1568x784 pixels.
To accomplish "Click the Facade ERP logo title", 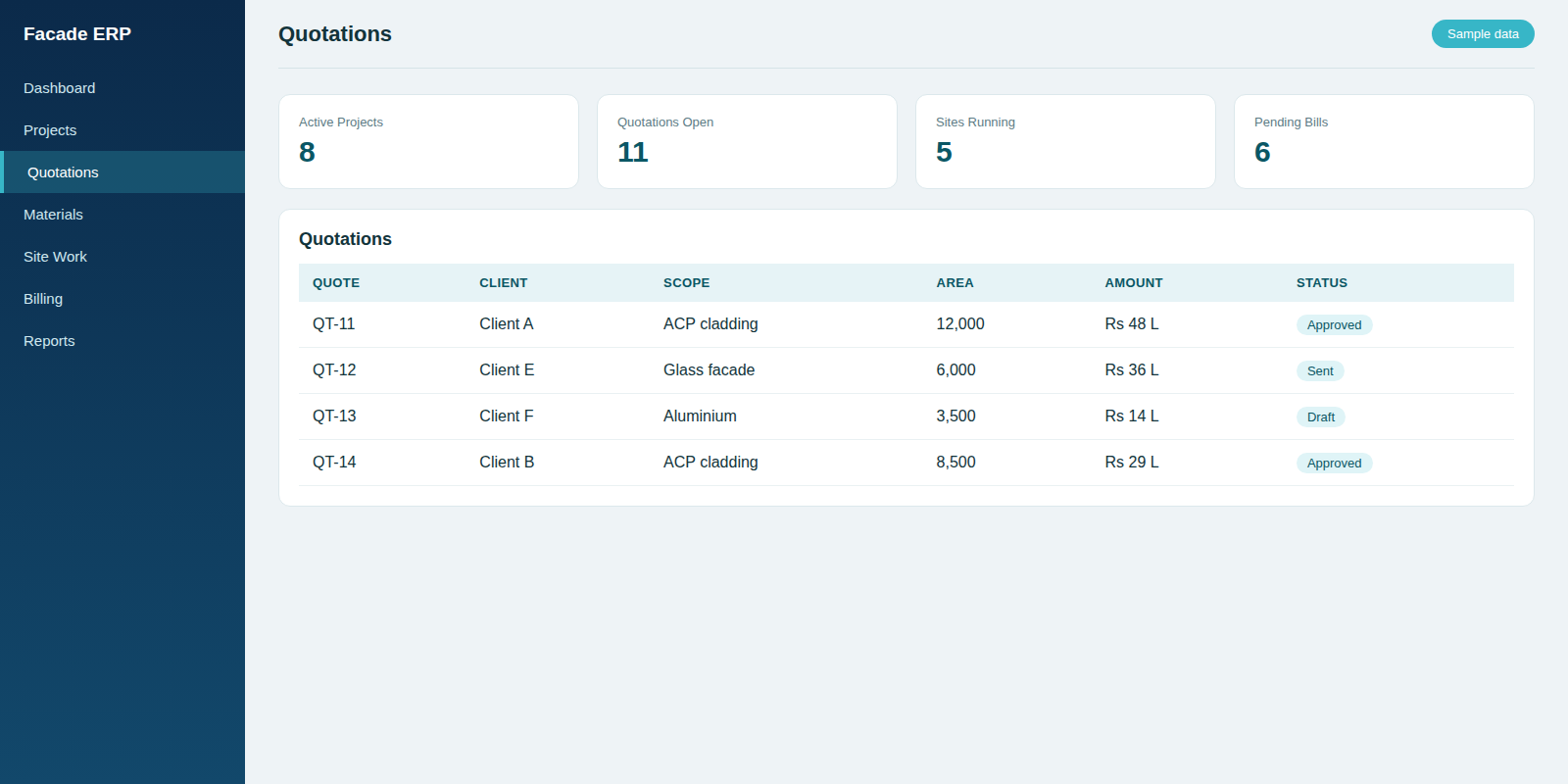I will click(x=77, y=34).
